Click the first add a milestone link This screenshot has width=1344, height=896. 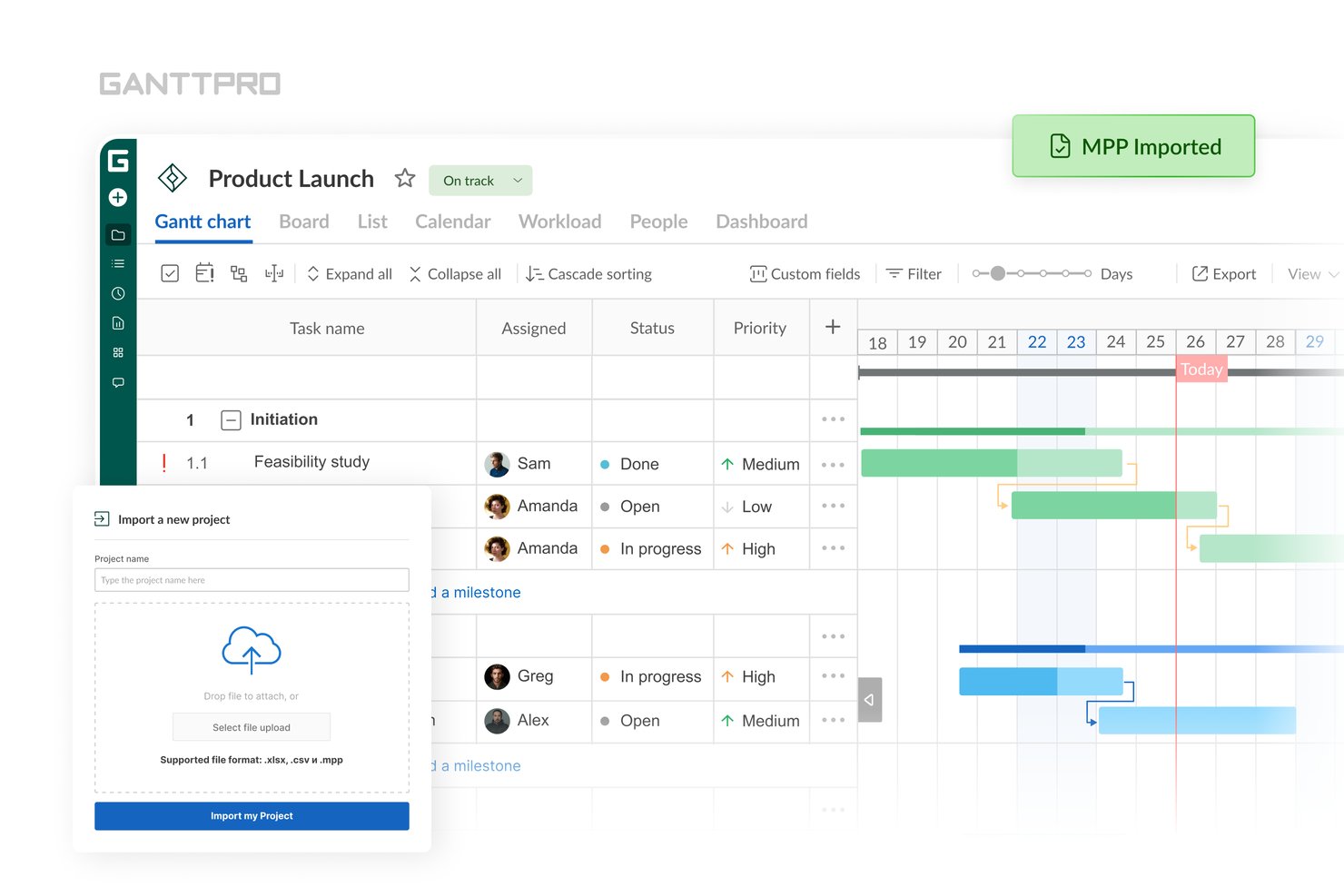476,592
